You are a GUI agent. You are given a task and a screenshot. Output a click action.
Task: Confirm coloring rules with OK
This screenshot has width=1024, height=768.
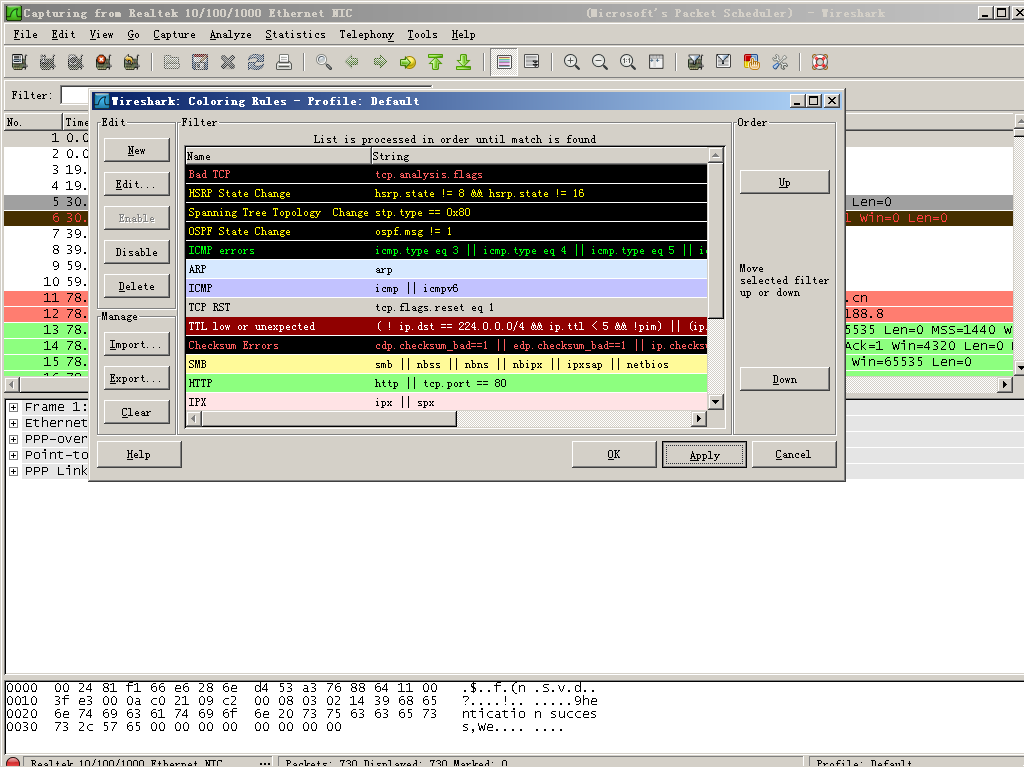(x=614, y=455)
